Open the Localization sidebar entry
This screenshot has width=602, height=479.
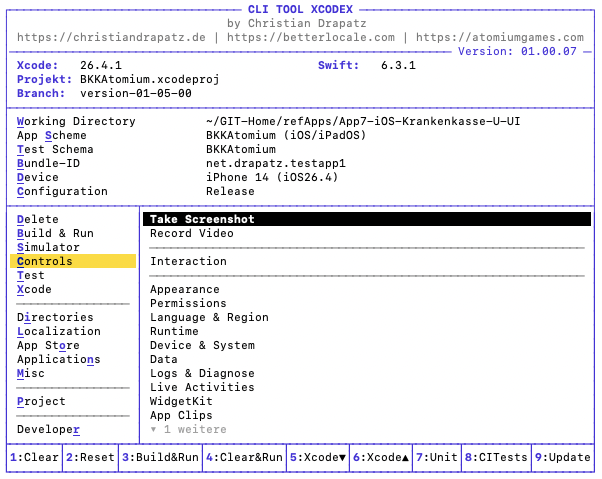59,331
